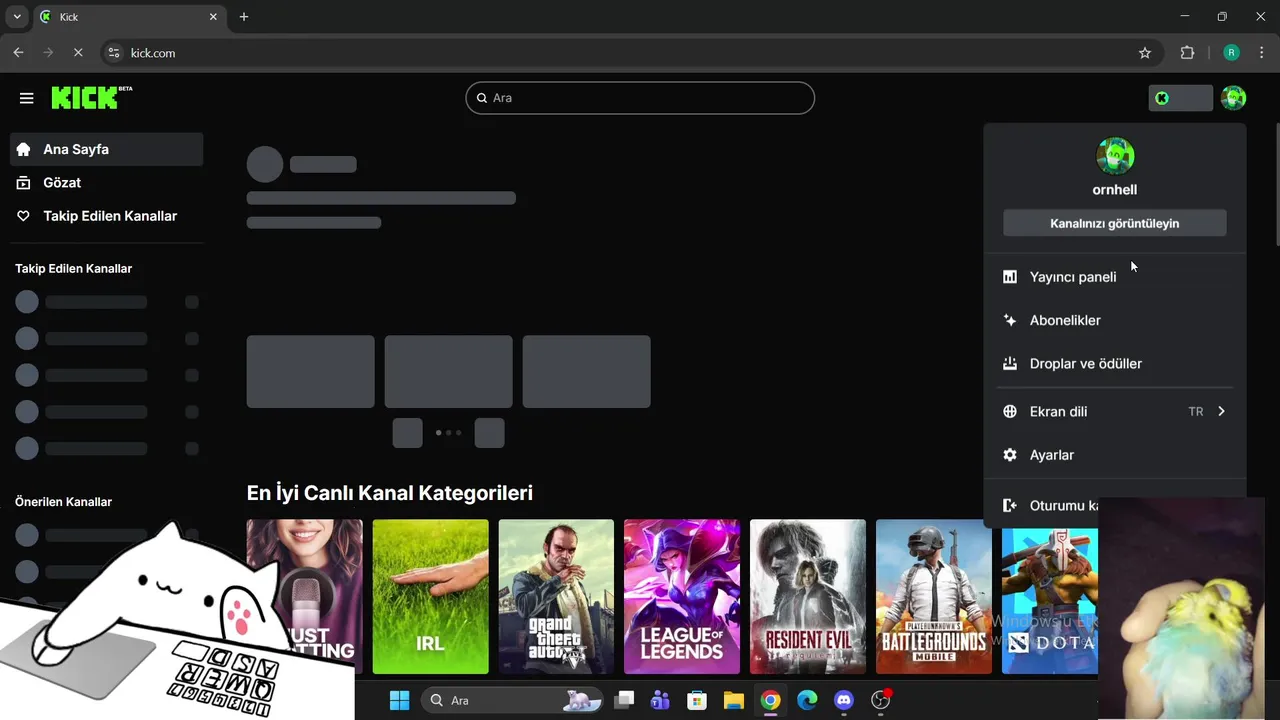
Task: Choose Ekran dili menu entry
Action: pyautogui.click(x=1115, y=412)
